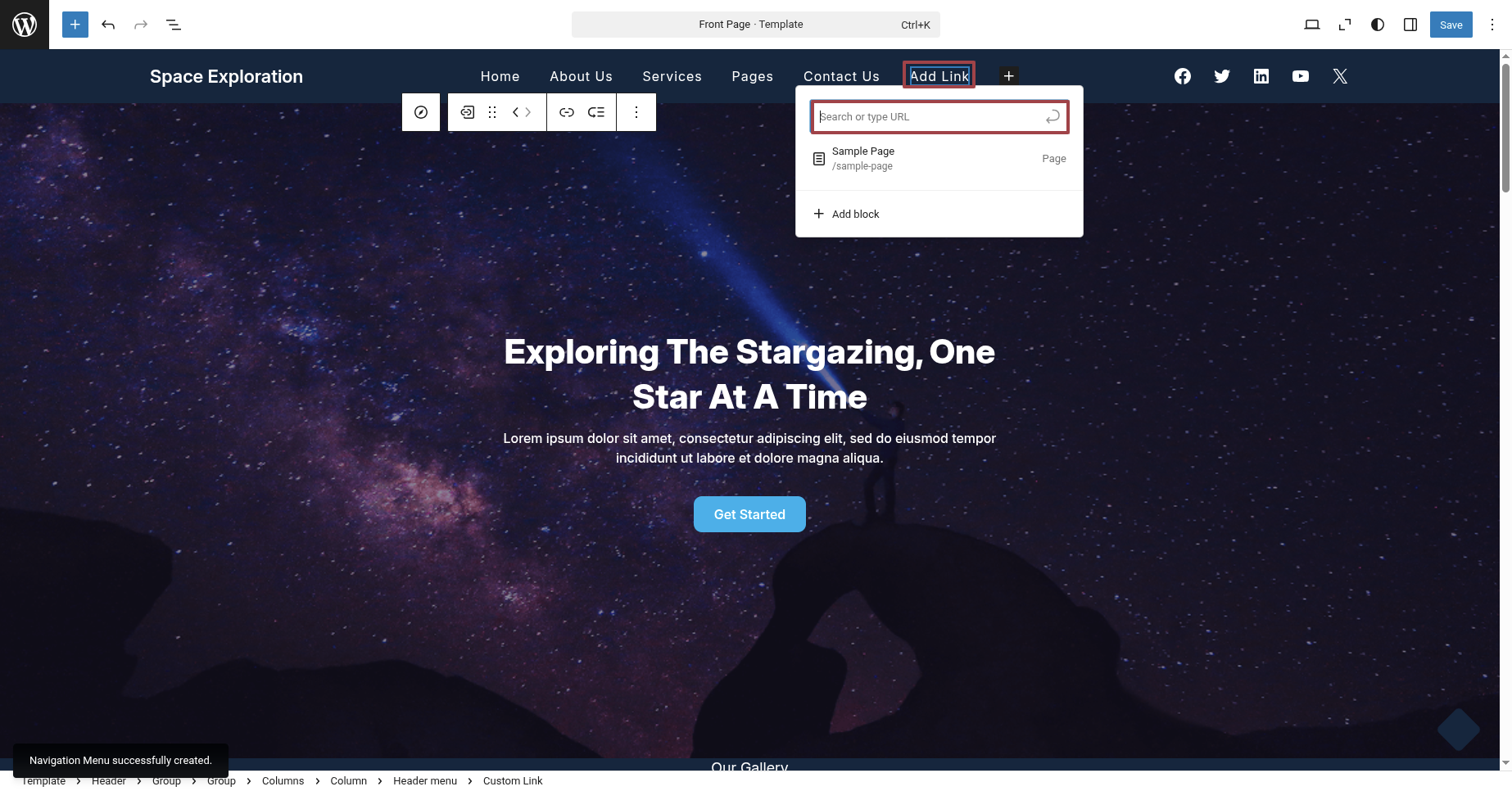Click the block drag handle icon
The width and height of the screenshot is (1512, 791).
coord(492,112)
